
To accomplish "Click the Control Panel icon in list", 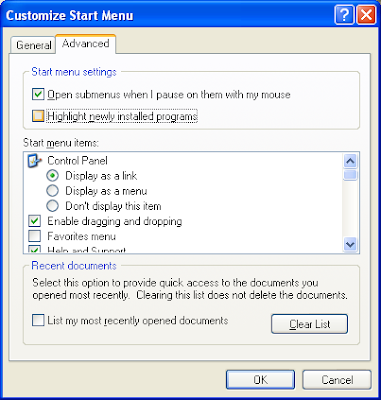I will click(x=35, y=161).
